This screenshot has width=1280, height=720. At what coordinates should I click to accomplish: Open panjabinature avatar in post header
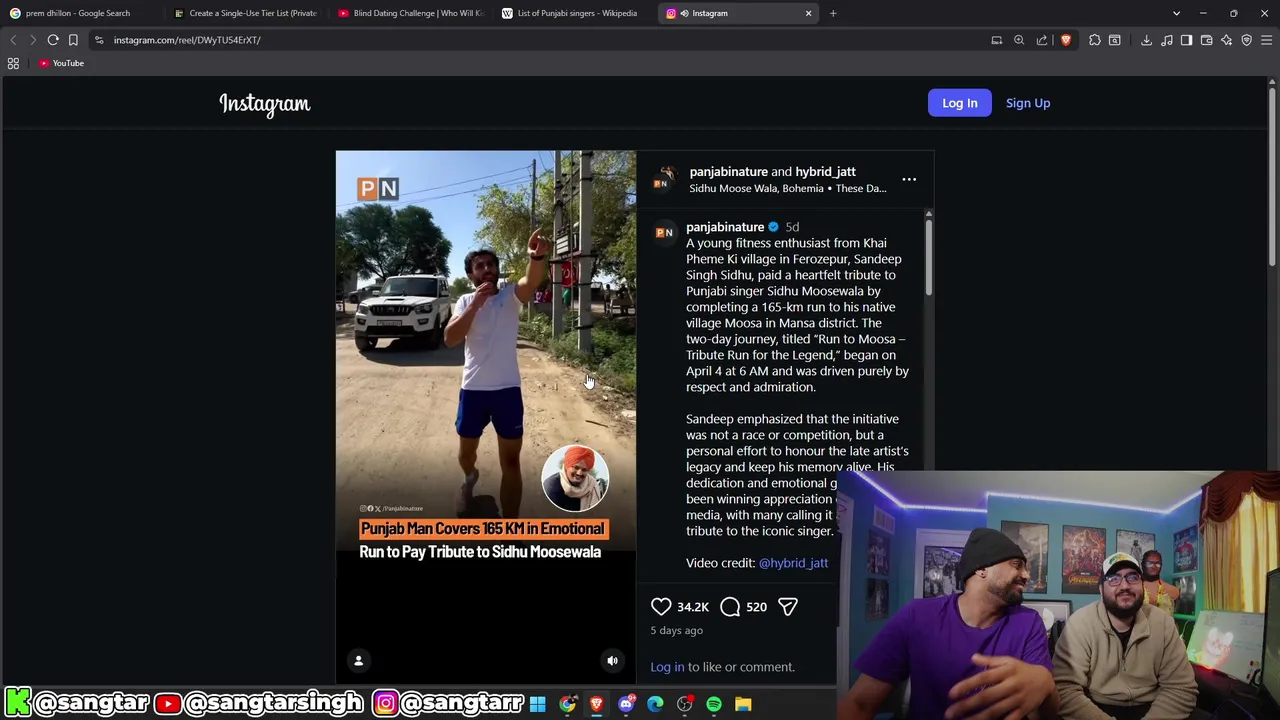tap(663, 180)
